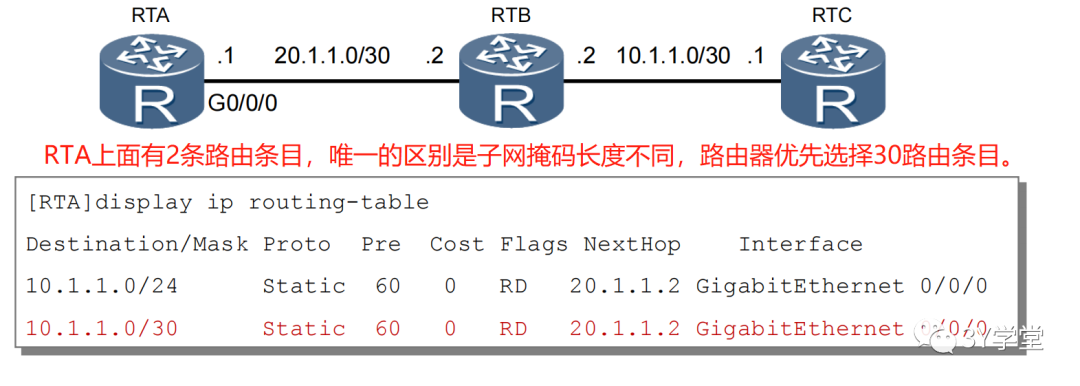Click red "RD" flag in the 10.1.1.0/30 row

pos(514,329)
